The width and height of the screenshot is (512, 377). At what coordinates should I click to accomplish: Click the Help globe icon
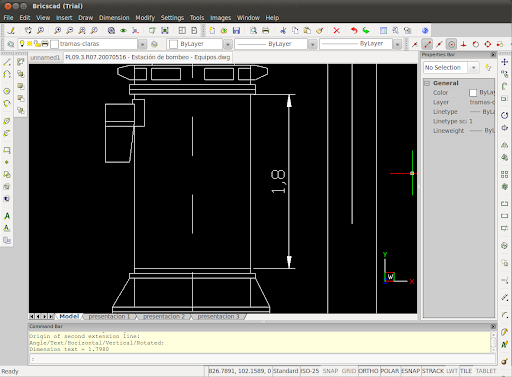(425, 31)
